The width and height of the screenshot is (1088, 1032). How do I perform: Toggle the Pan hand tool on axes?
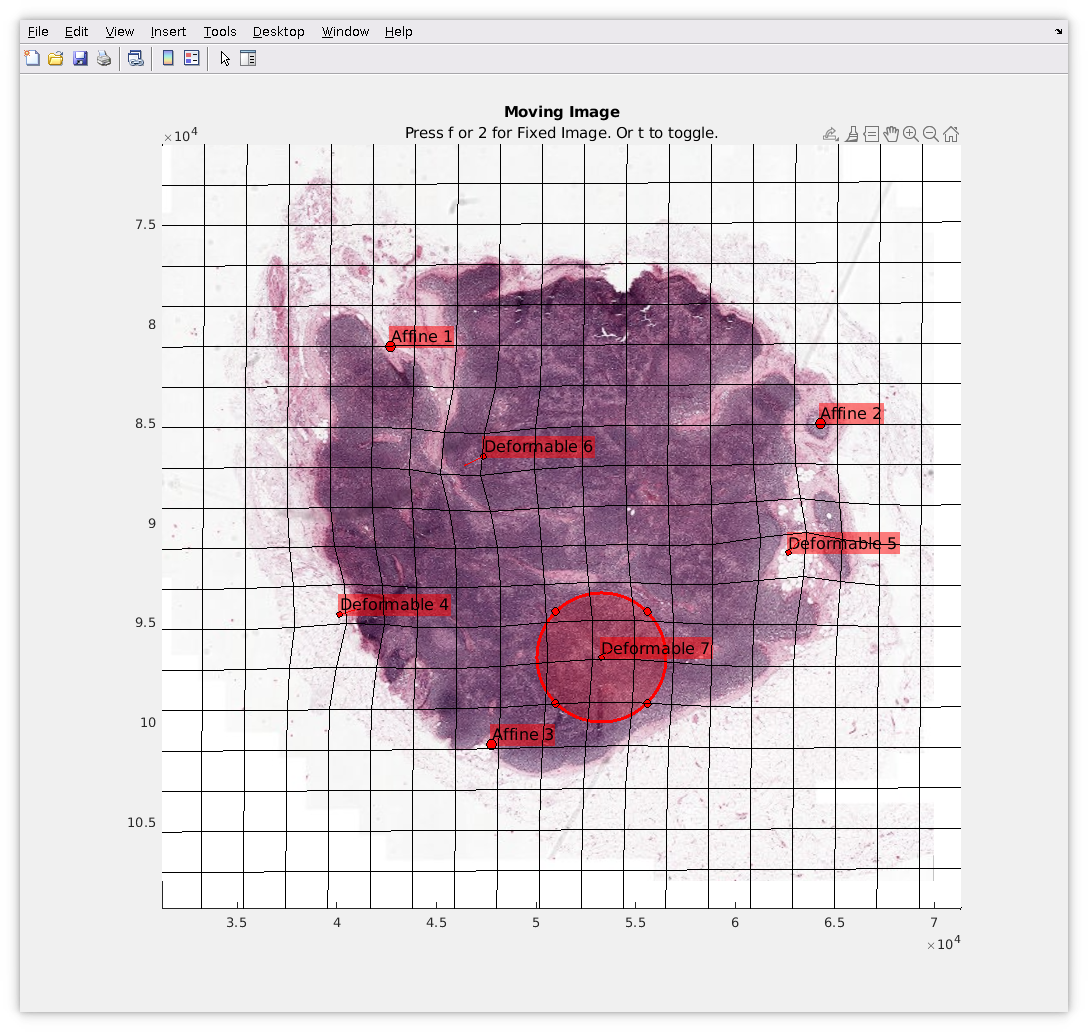click(x=891, y=134)
